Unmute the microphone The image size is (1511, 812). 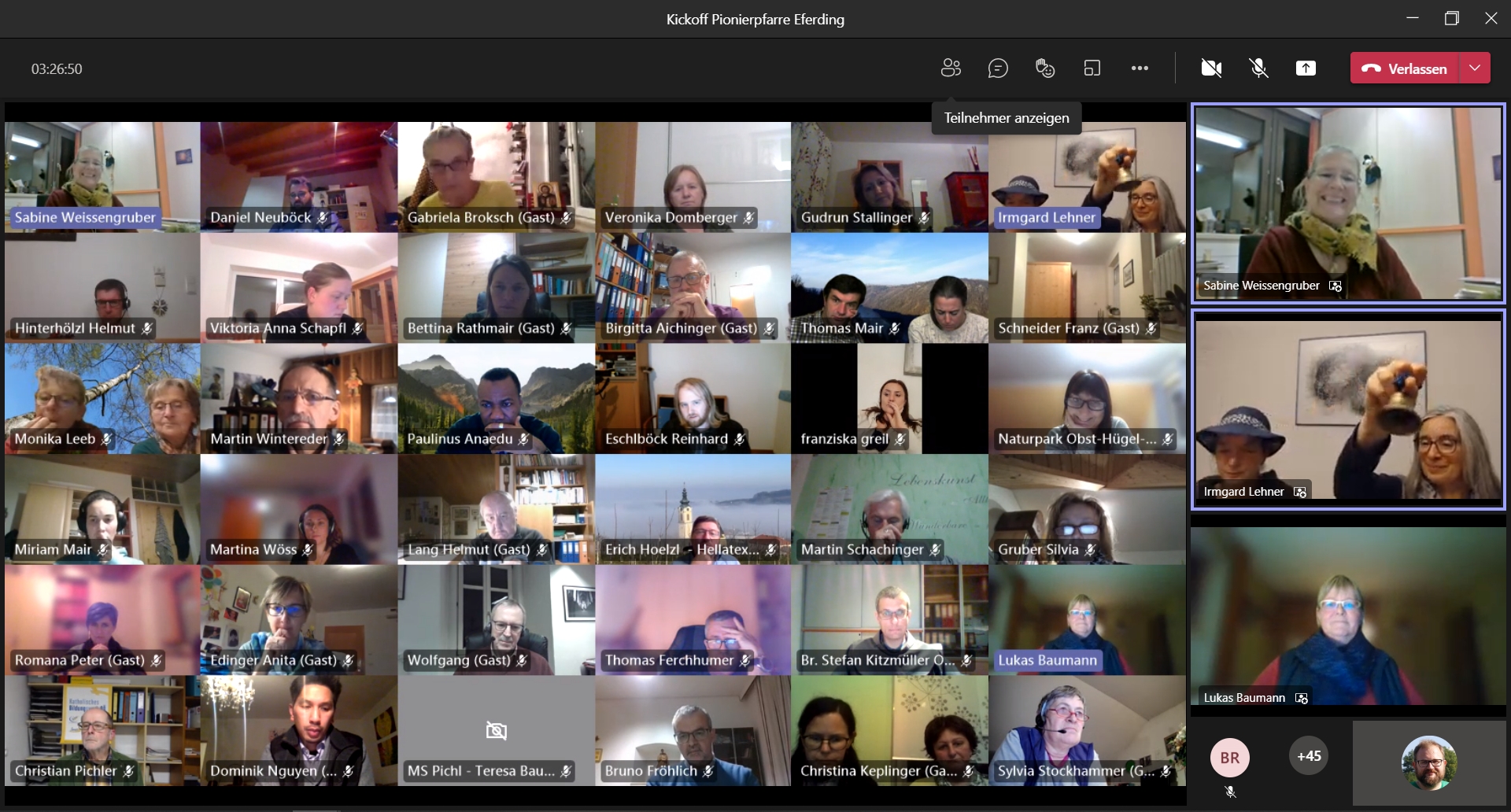coord(1258,68)
